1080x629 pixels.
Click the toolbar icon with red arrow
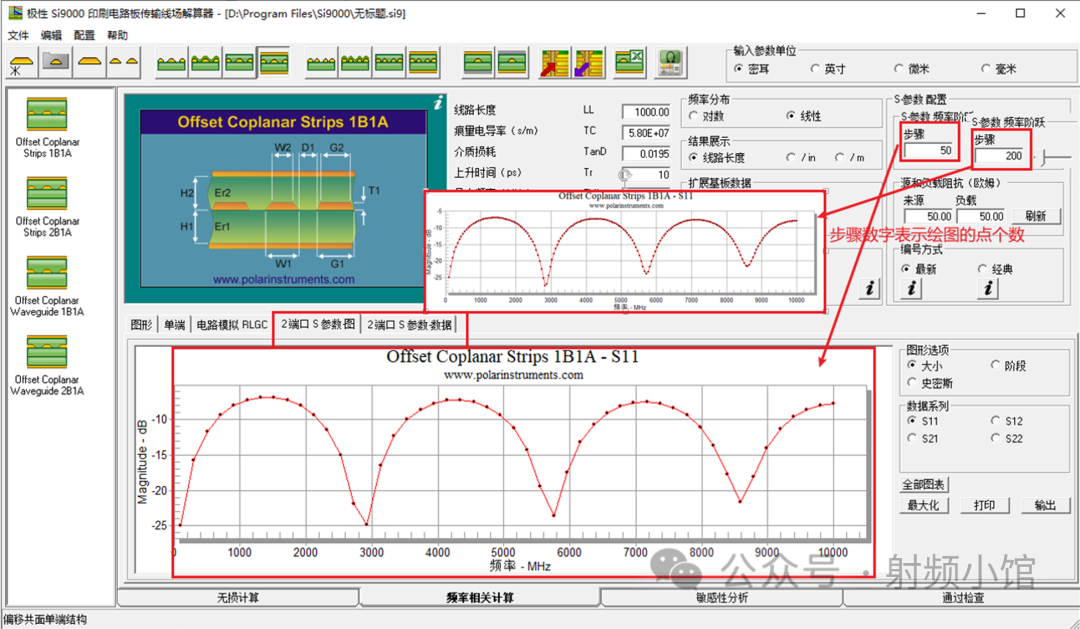coord(555,63)
